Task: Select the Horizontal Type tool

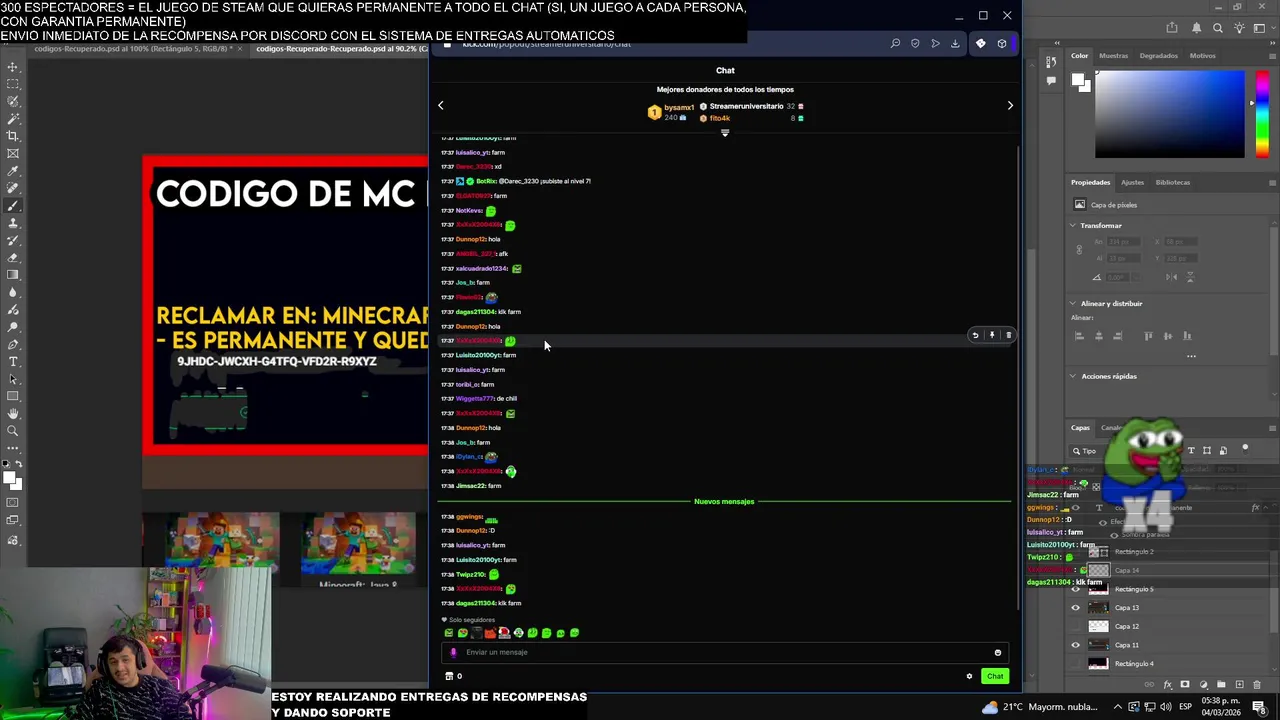Action: [x=13, y=361]
